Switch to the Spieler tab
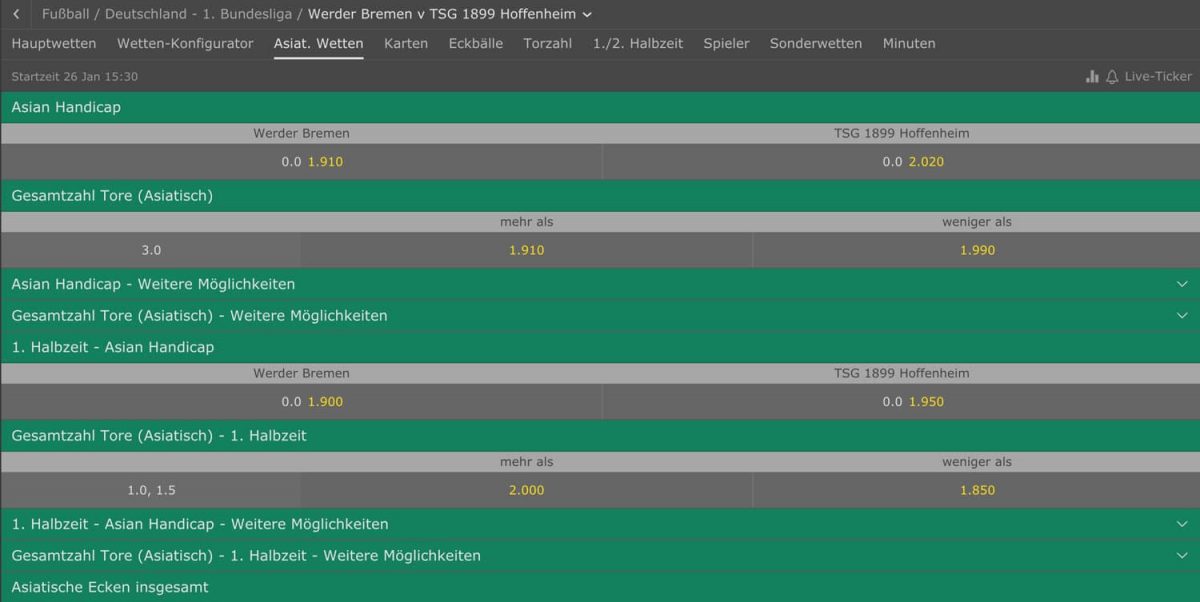1200x602 pixels. point(726,44)
